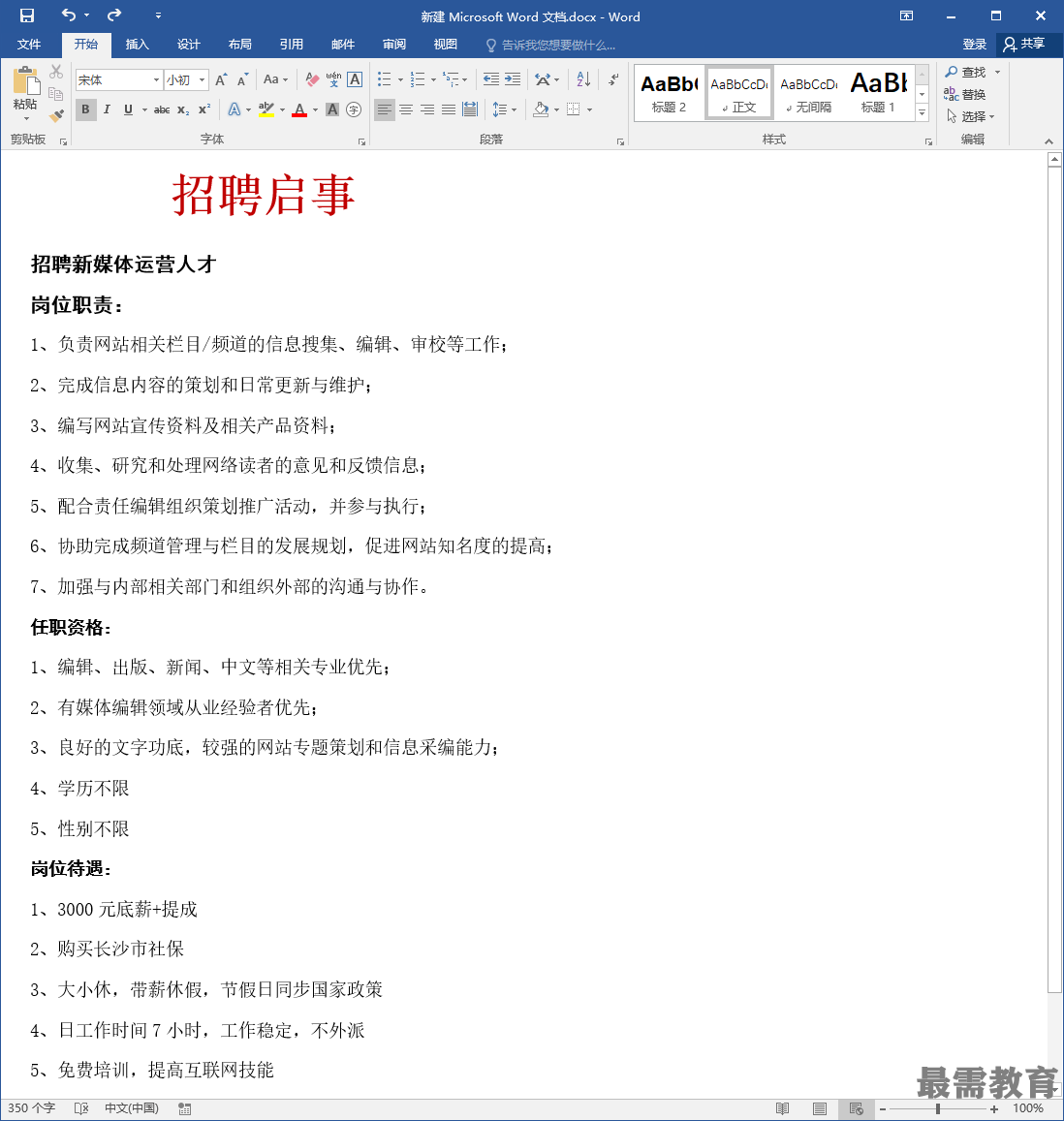Apply character border icon
1064x1121 pixels.
355,79
